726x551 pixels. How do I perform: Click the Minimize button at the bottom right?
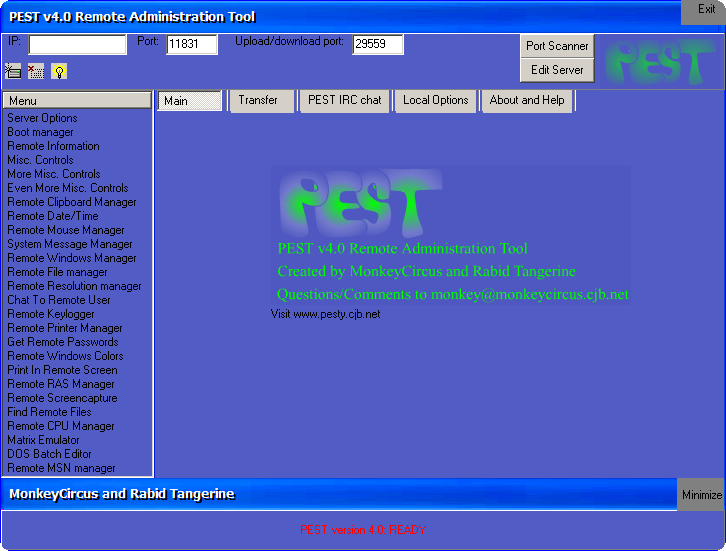701,495
